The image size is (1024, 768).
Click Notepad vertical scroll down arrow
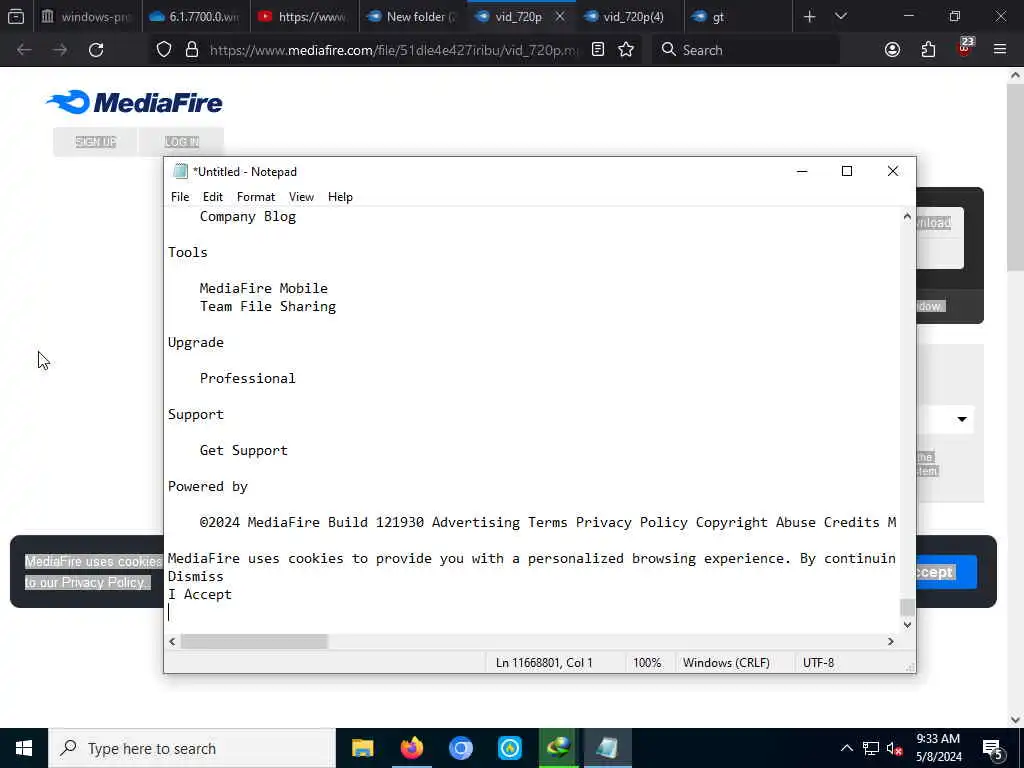click(x=906, y=625)
